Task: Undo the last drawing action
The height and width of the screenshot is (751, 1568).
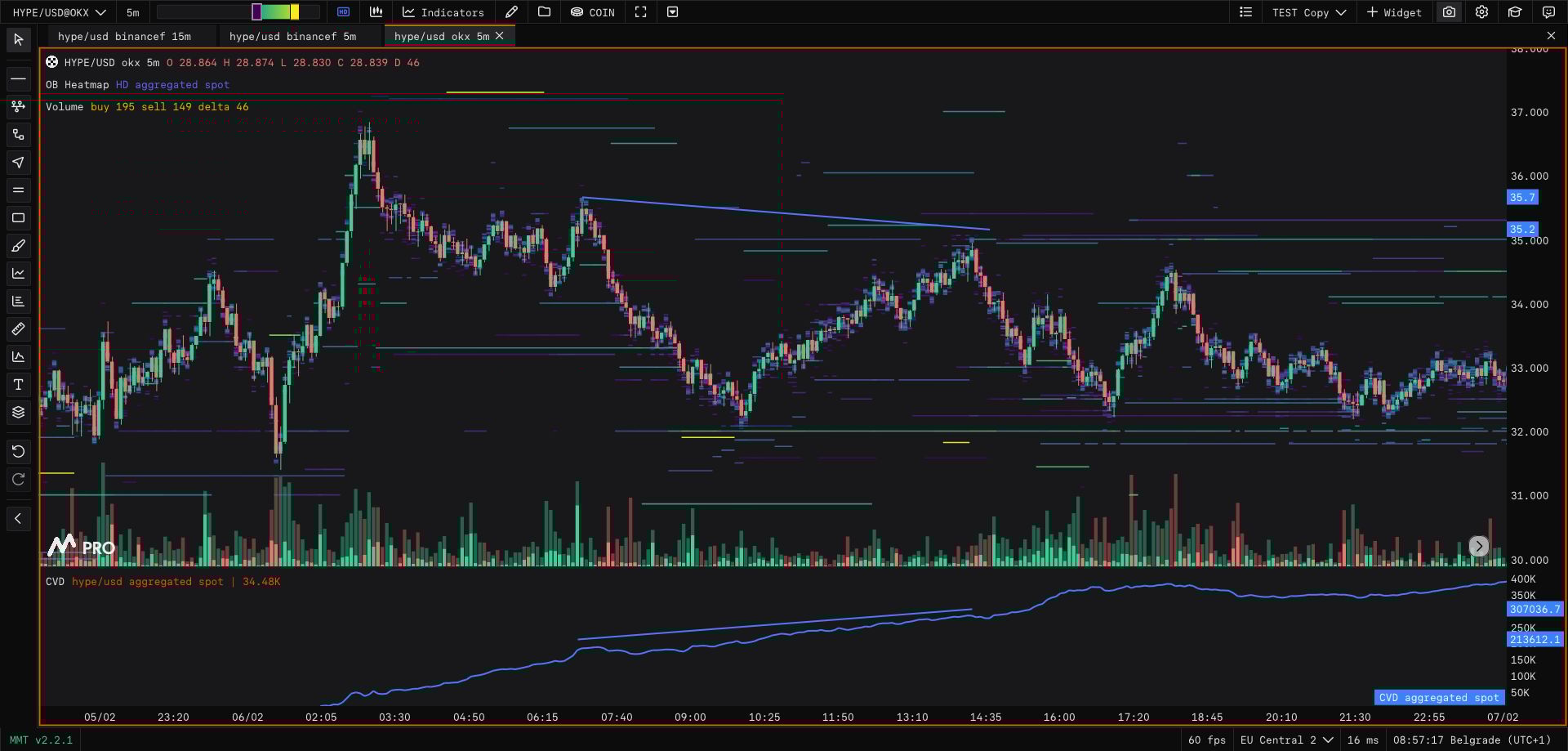Action: tap(18, 451)
